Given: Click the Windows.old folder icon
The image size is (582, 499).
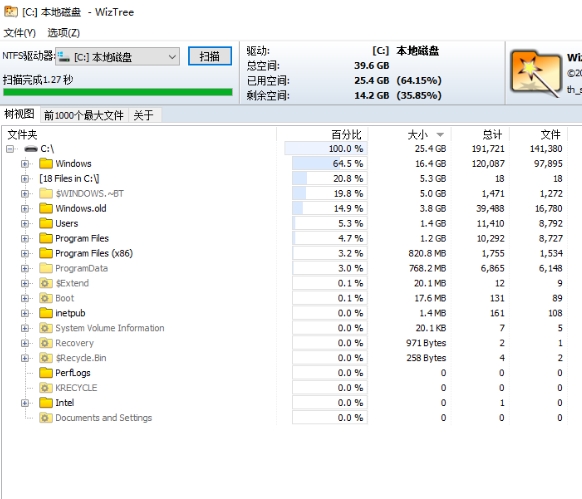Looking at the screenshot, I should coord(46,208).
